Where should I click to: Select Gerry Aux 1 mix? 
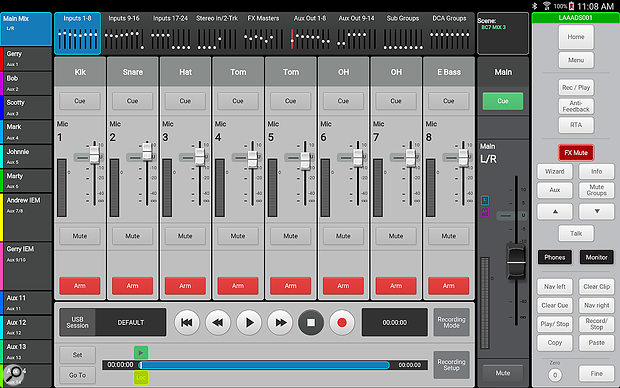pyautogui.click(x=27, y=59)
